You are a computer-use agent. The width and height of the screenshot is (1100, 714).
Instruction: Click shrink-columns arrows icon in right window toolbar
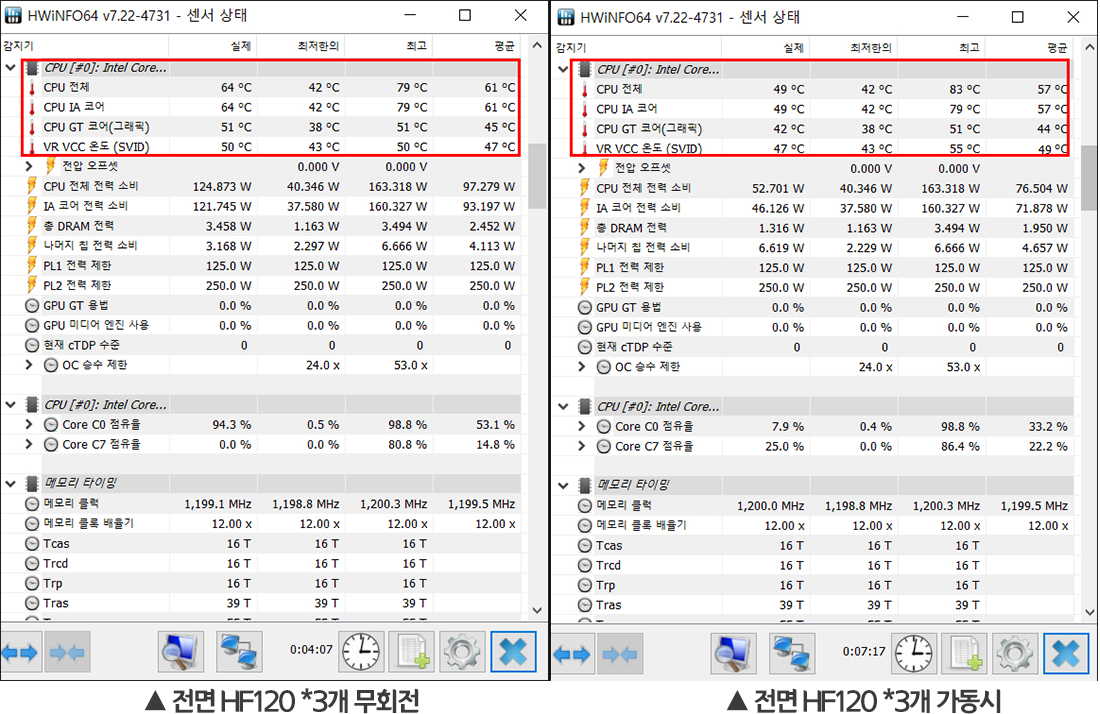[619, 654]
